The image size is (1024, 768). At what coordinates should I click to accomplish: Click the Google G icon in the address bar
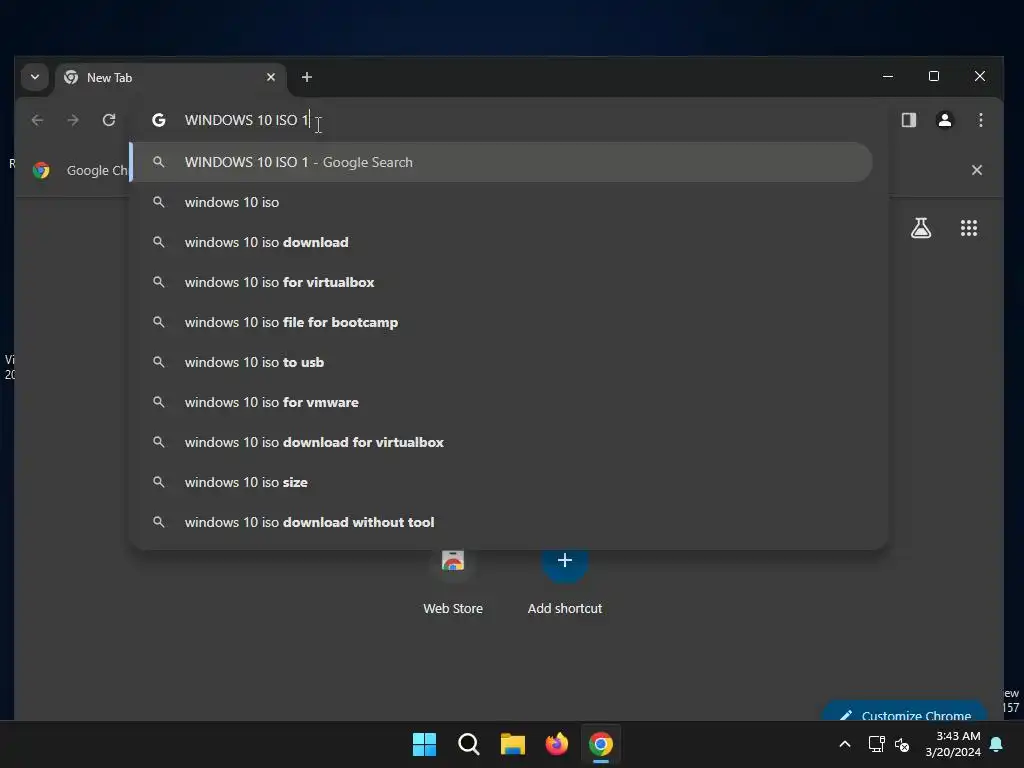pyautogui.click(x=159, y=120)
